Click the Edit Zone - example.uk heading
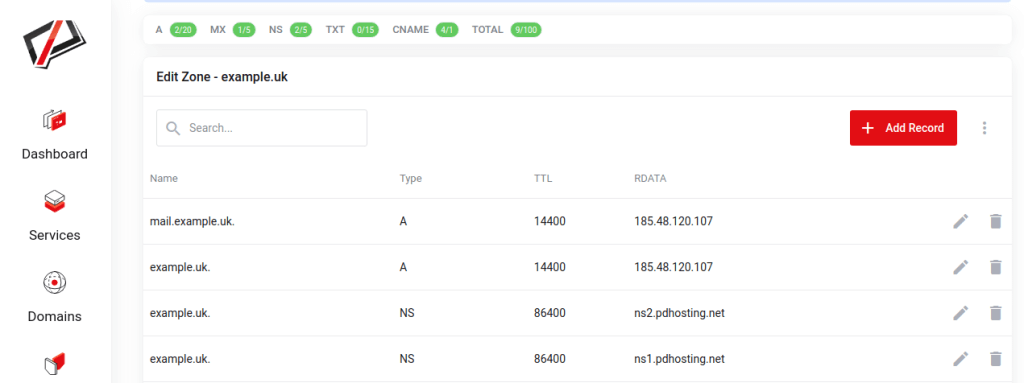 222,77
